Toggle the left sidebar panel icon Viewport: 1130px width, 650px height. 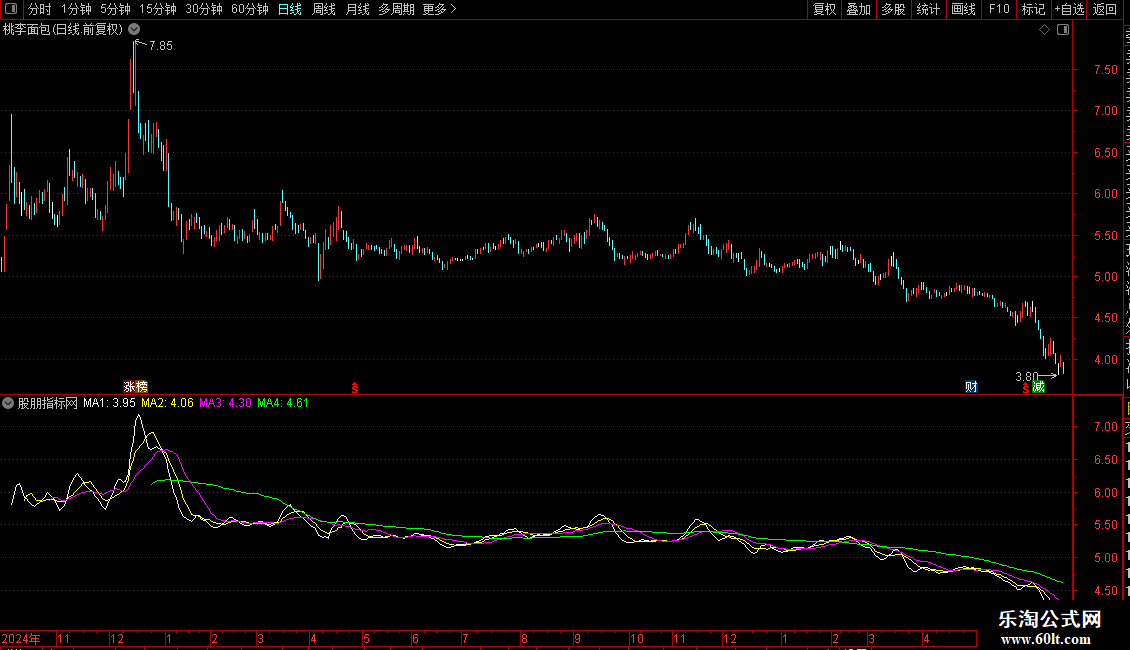[11, 9]
